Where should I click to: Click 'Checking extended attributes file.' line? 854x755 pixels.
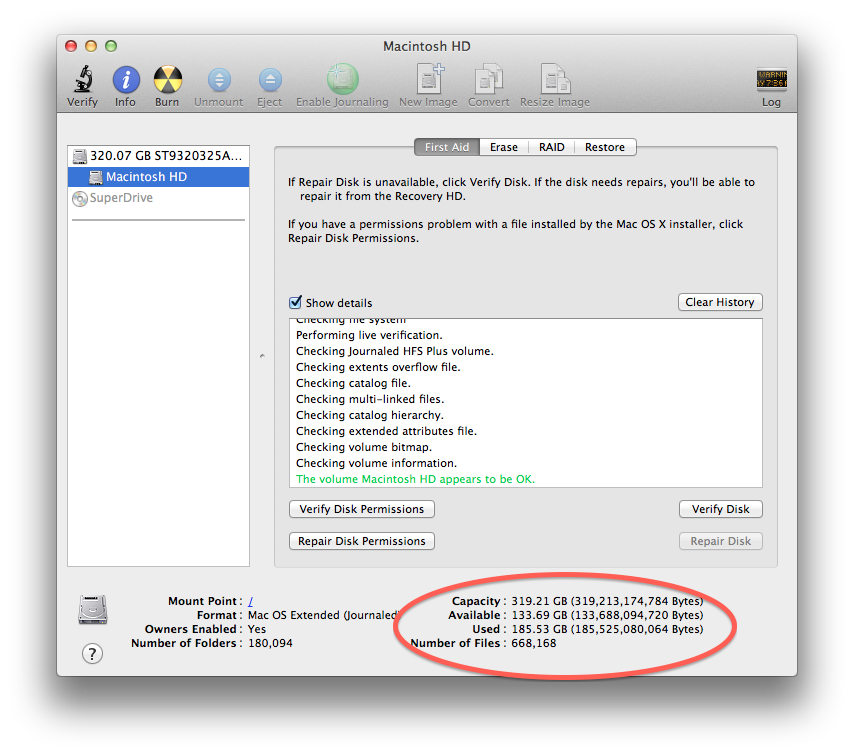pyautogui.click(x=387, y=431)
